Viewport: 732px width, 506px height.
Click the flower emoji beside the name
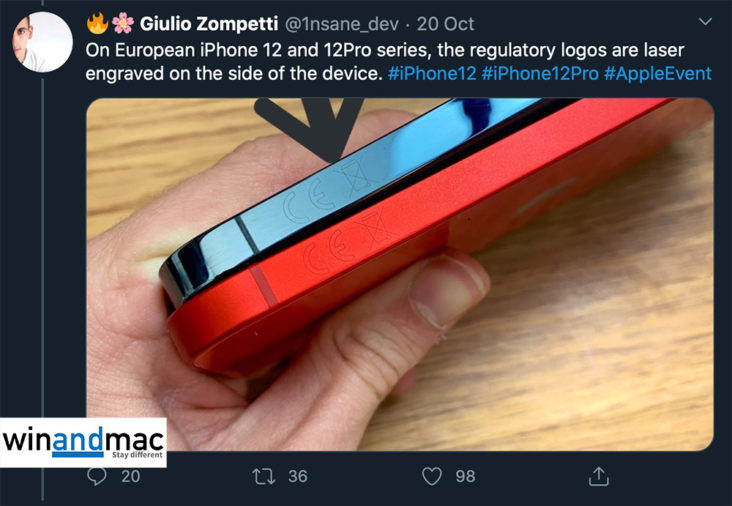coord(123,23)
